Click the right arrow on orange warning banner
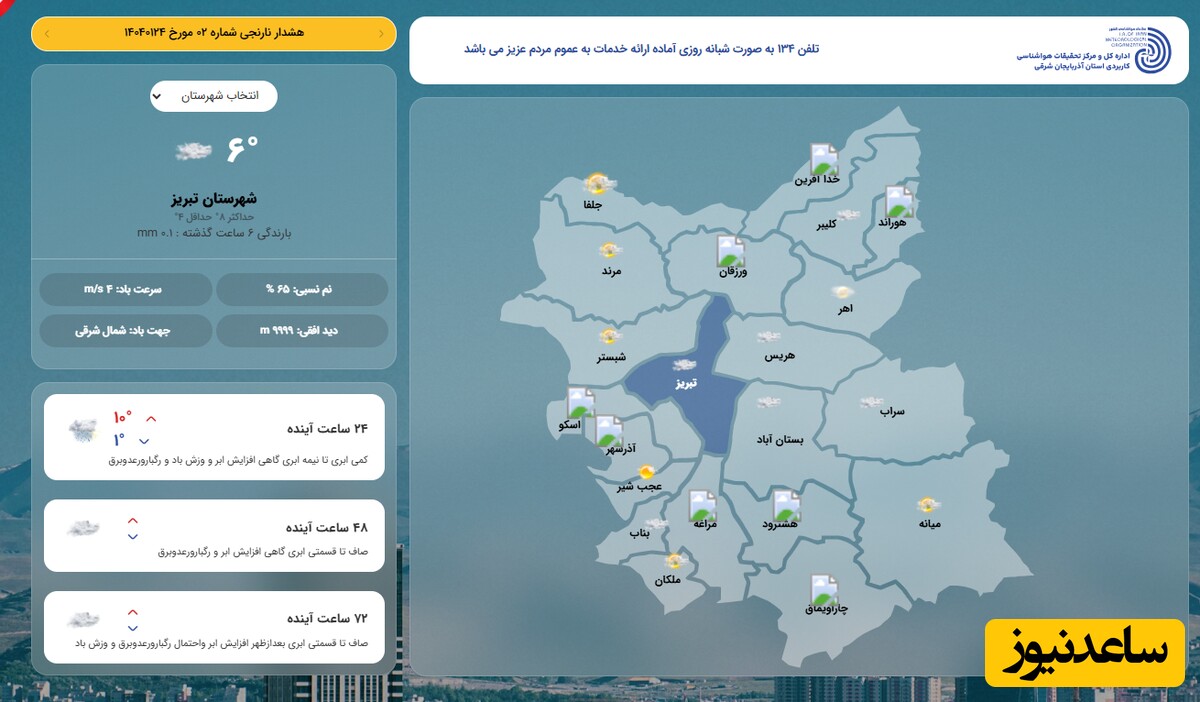The height and width of the screenshot is (702, 1200). pyautogui.click(x=381, y=34)
